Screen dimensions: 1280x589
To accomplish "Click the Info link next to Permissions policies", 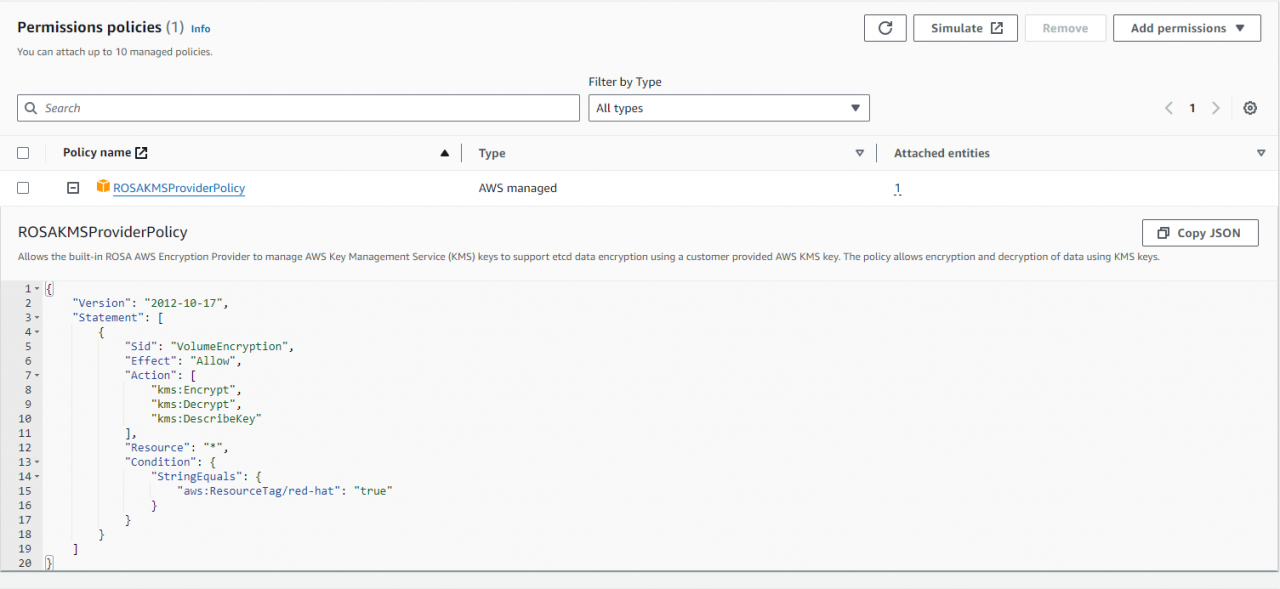I will (x=200, y=28).
